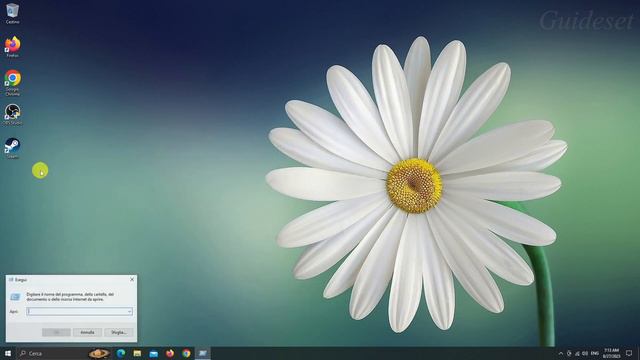Open the notification center icon

(629, 353)
